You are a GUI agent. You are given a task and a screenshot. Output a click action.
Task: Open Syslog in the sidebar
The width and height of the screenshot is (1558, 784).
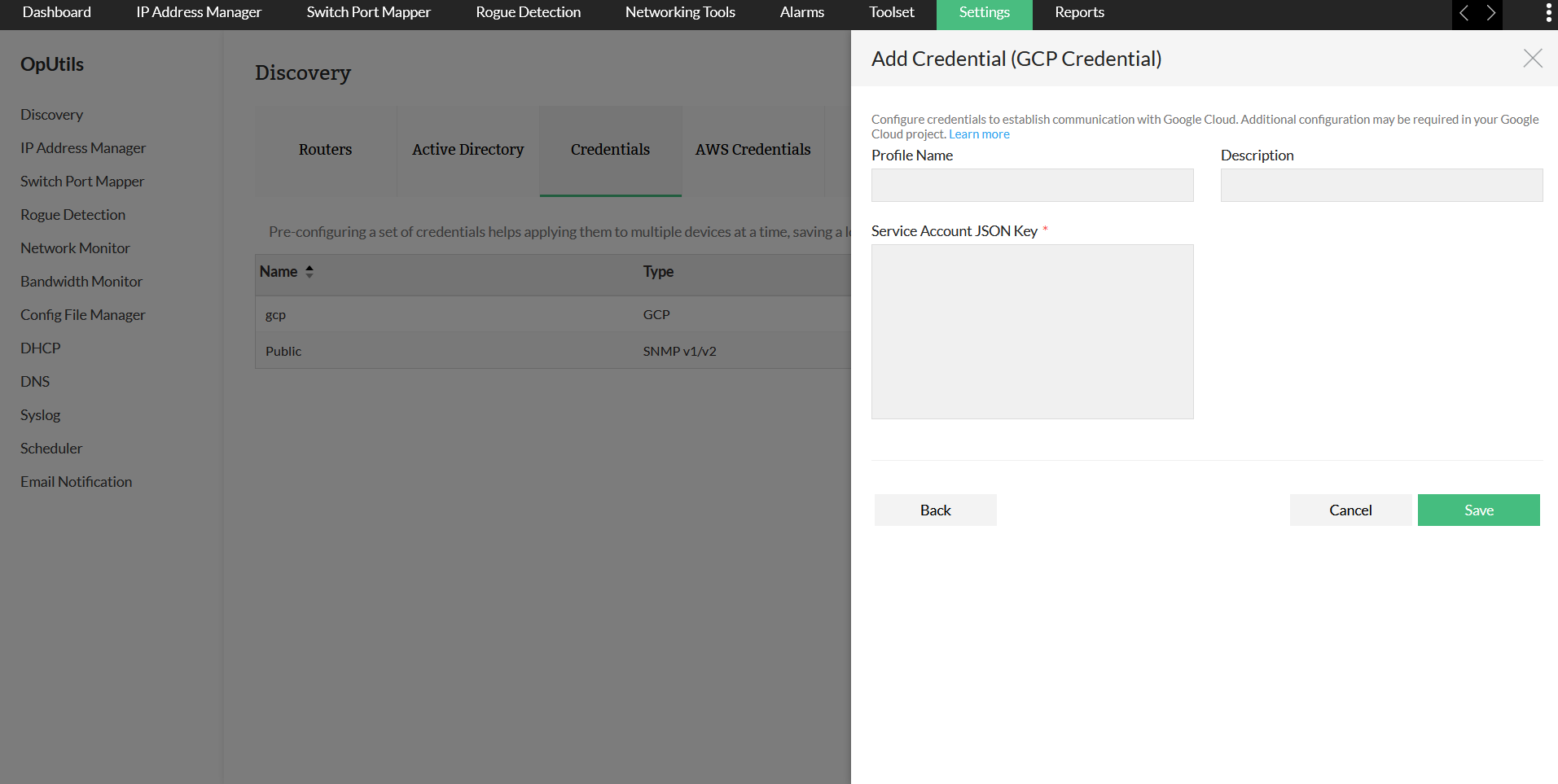tap(41, 415)
